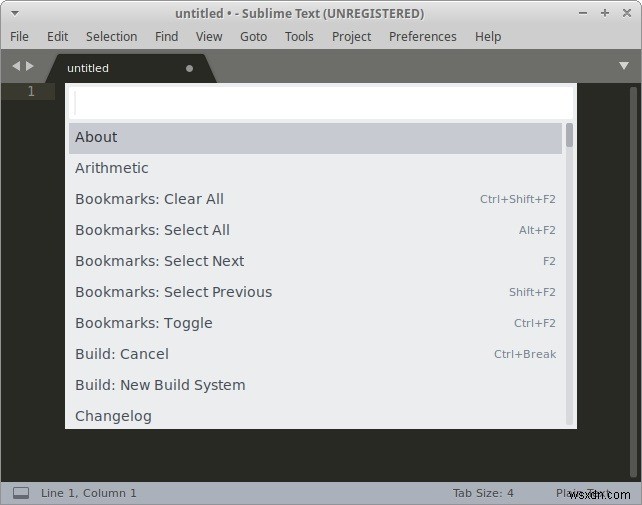Choose Arithmetic in the command palette
The image size is (642, 505).
click(x=315, y=168)
